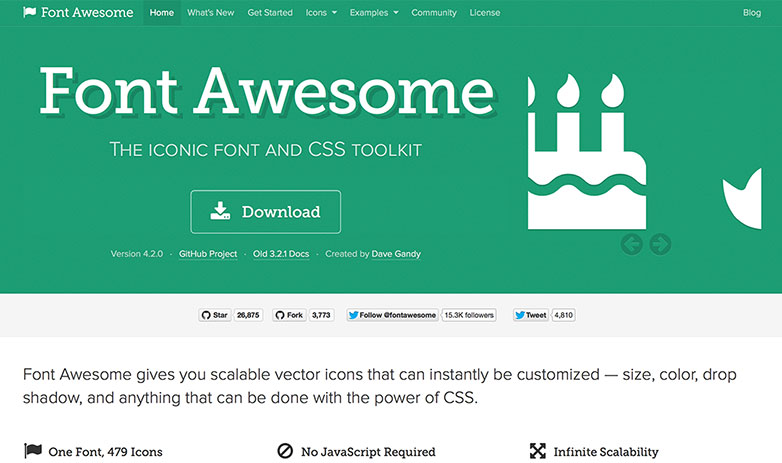Click the Font Awesome brand name in navbar
The image size is (782, 463).
pos(87,12)
